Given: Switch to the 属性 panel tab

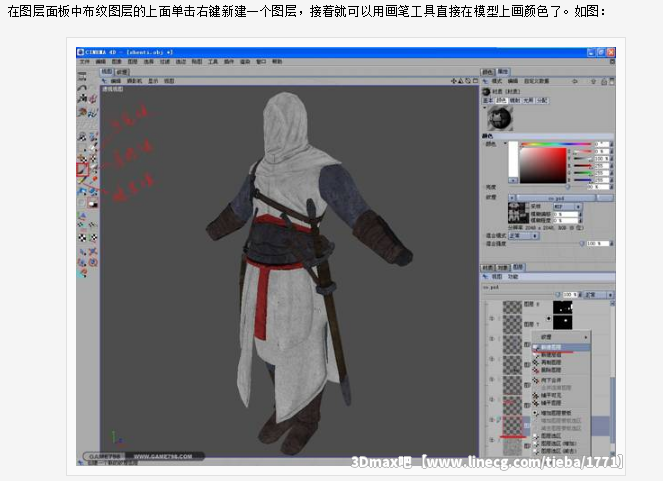Looking at the screenshot, I should tap(503, 71).
